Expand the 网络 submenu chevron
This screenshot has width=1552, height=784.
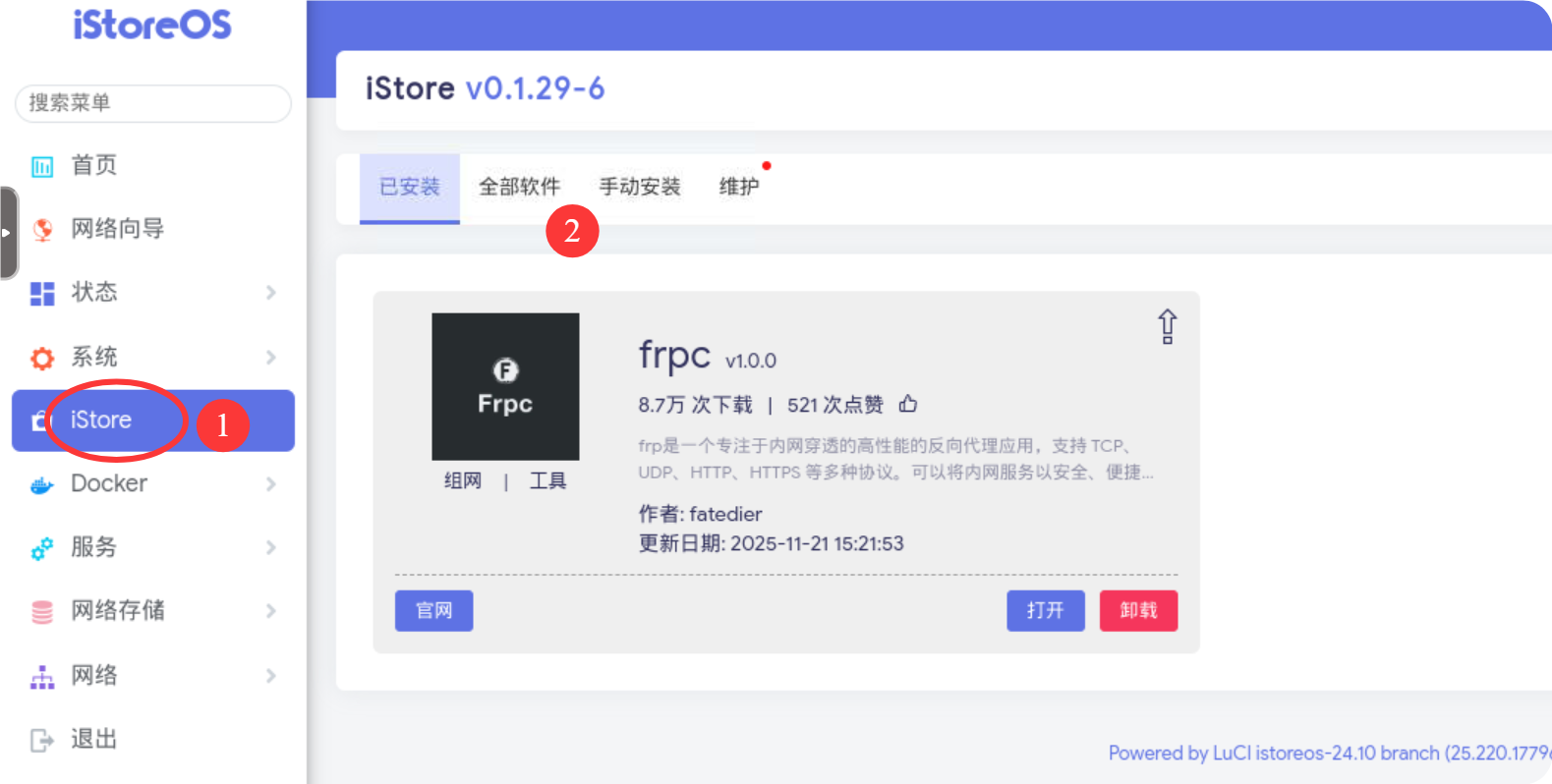point(271,675)
